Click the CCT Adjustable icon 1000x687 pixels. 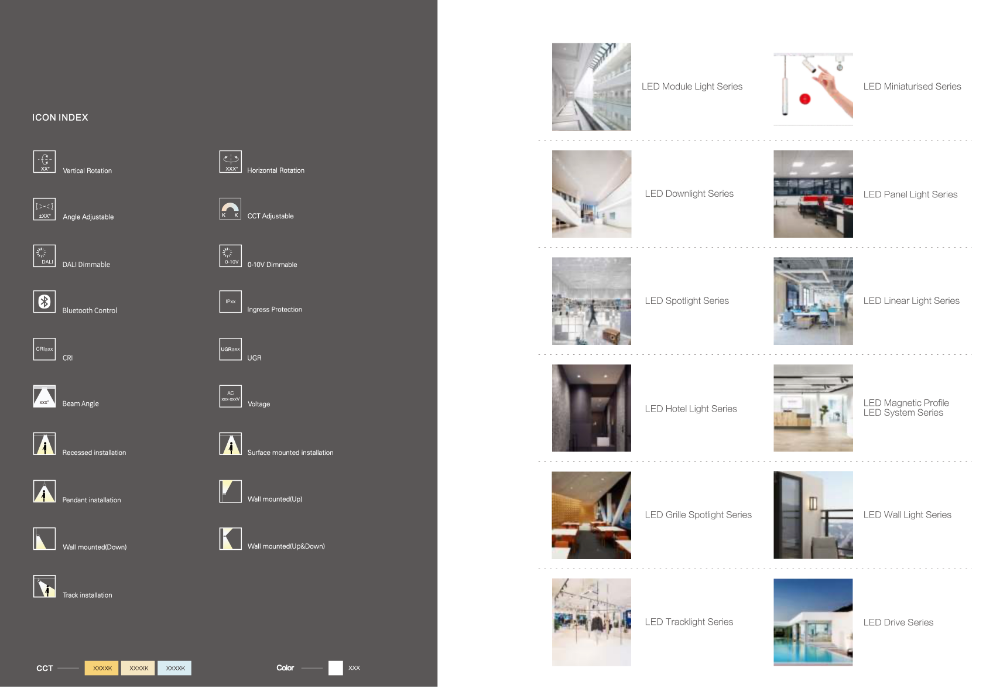(230, 209)
